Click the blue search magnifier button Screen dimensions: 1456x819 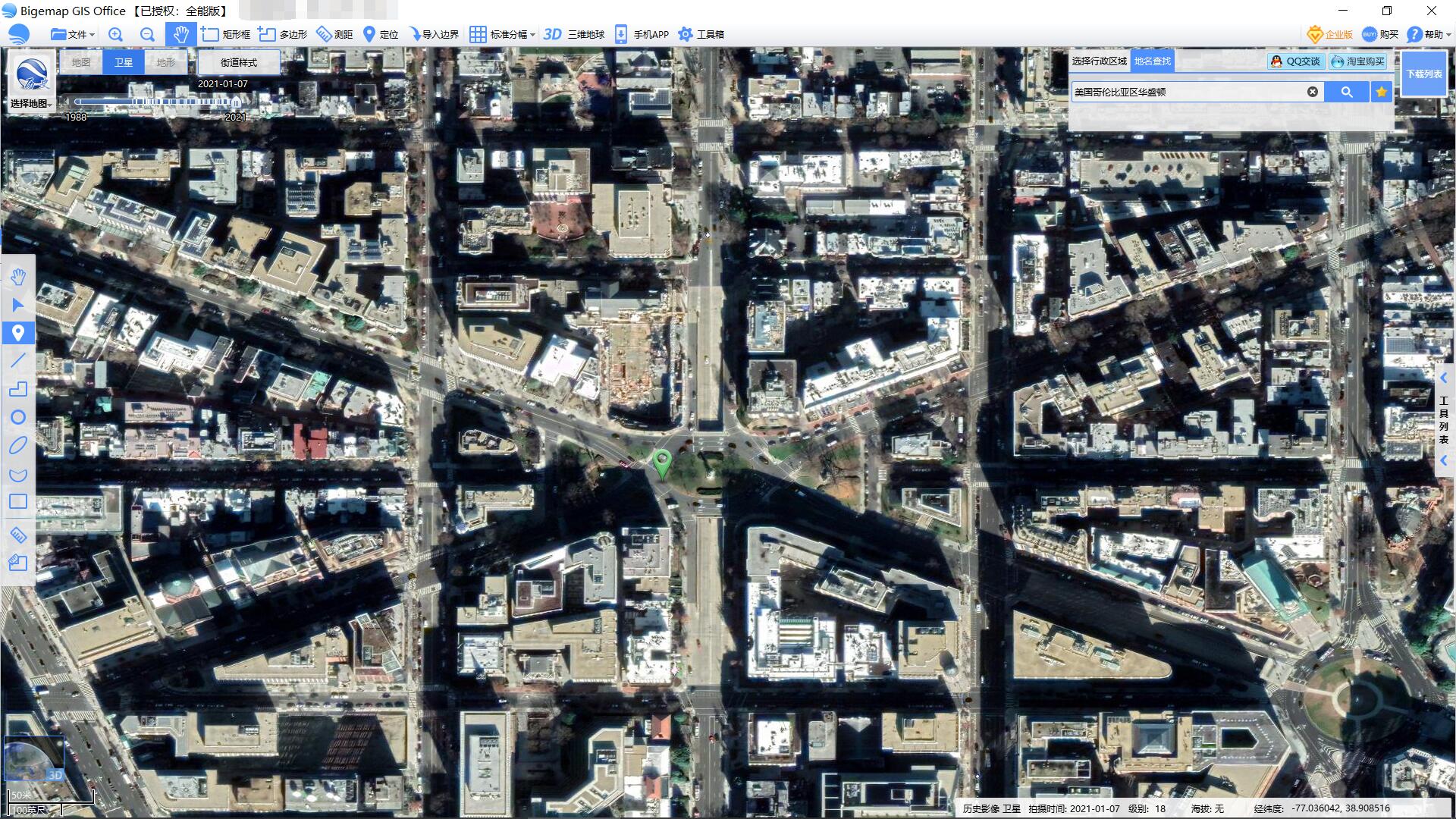(x=1347, y=92)
